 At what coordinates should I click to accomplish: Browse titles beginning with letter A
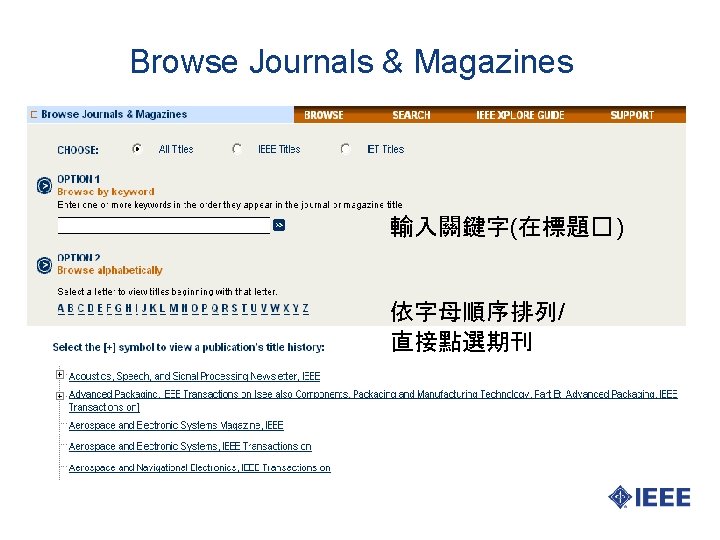[x=61, y=309]
